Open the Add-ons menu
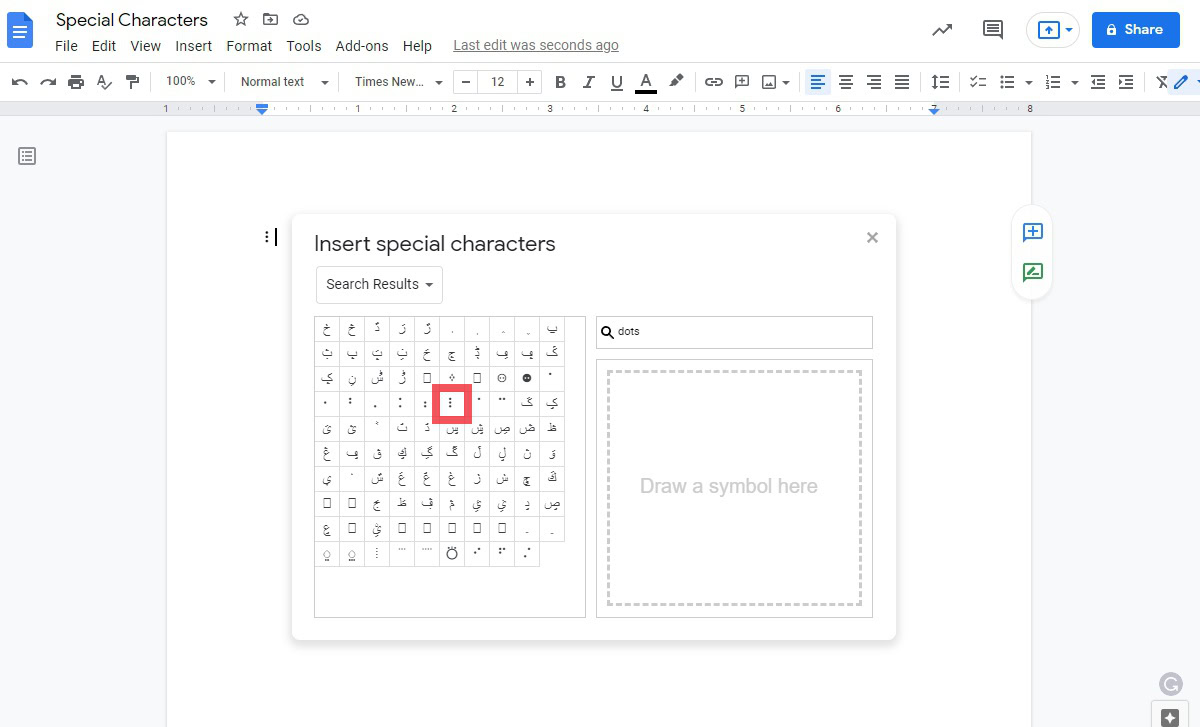Screen dimensions: 1200x727 pos(361,46)
